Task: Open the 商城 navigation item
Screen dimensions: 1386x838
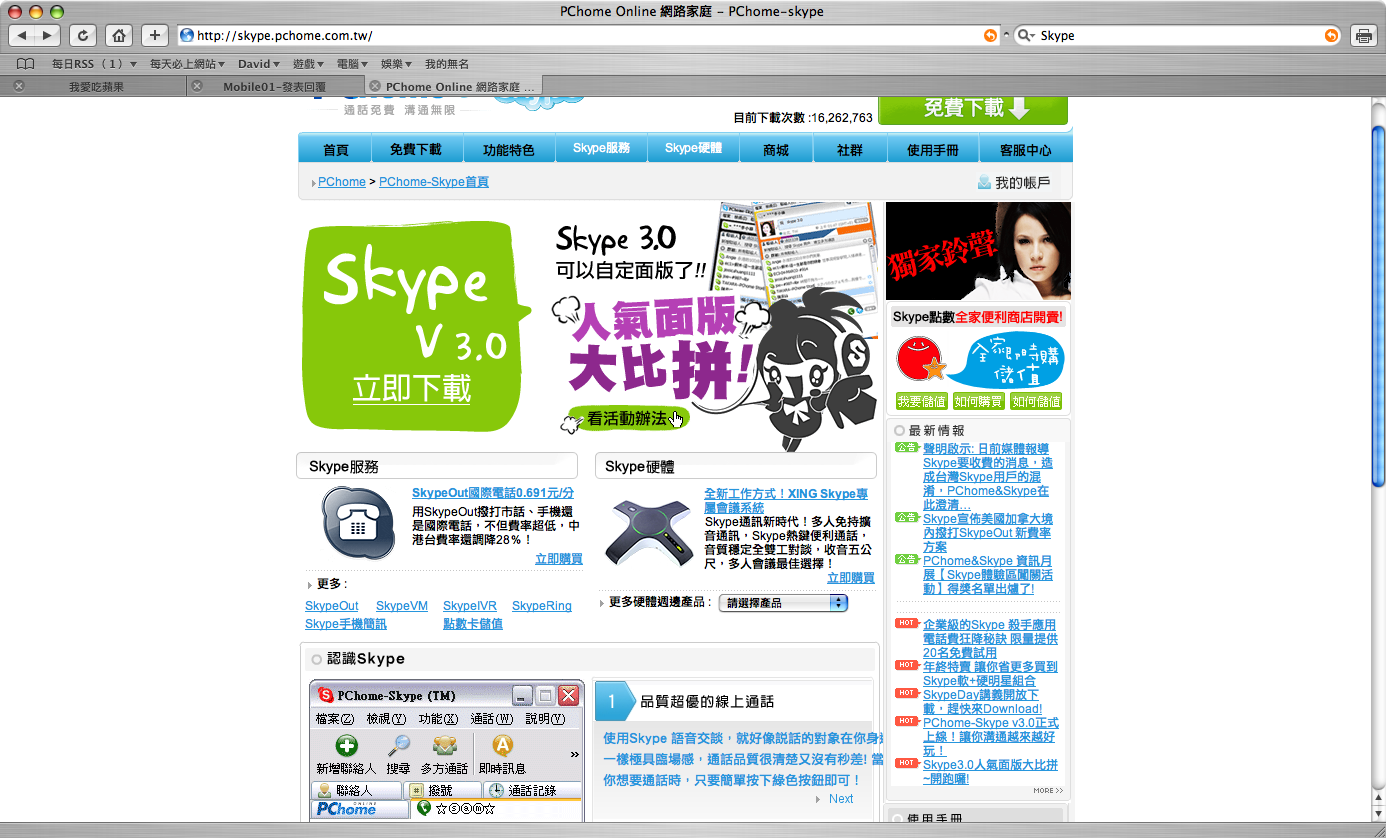Action: (775, 150)
